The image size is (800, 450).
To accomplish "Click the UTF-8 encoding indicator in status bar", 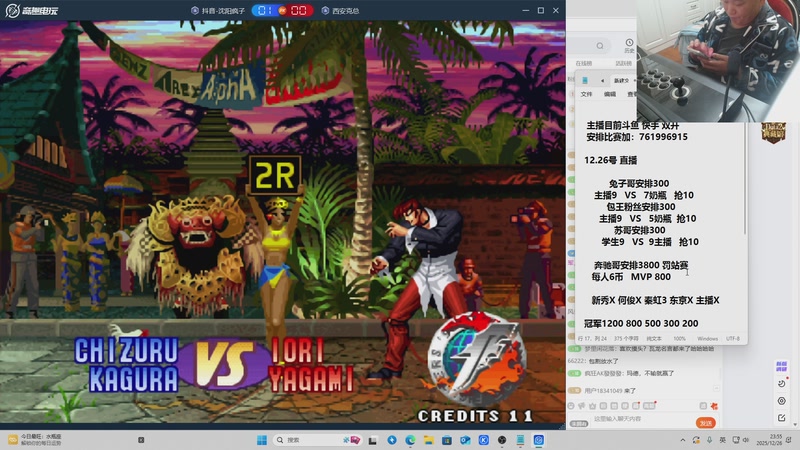I will (733, 339).
